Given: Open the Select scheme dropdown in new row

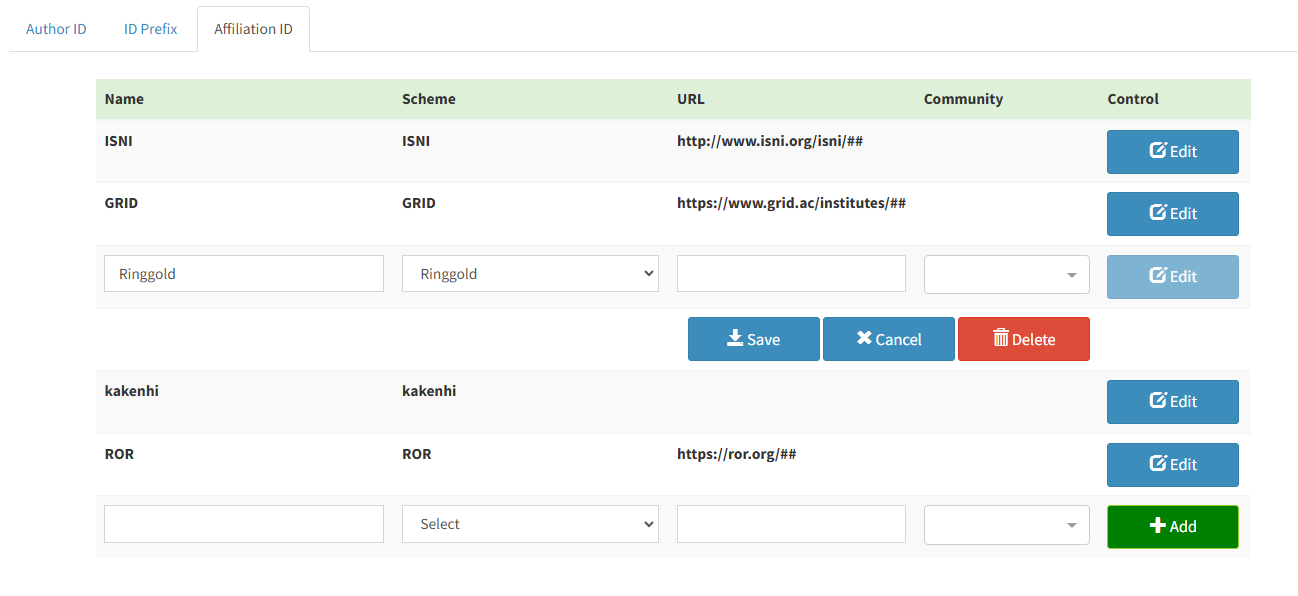Looking at the screenshot, I should (x=530, y=524).
